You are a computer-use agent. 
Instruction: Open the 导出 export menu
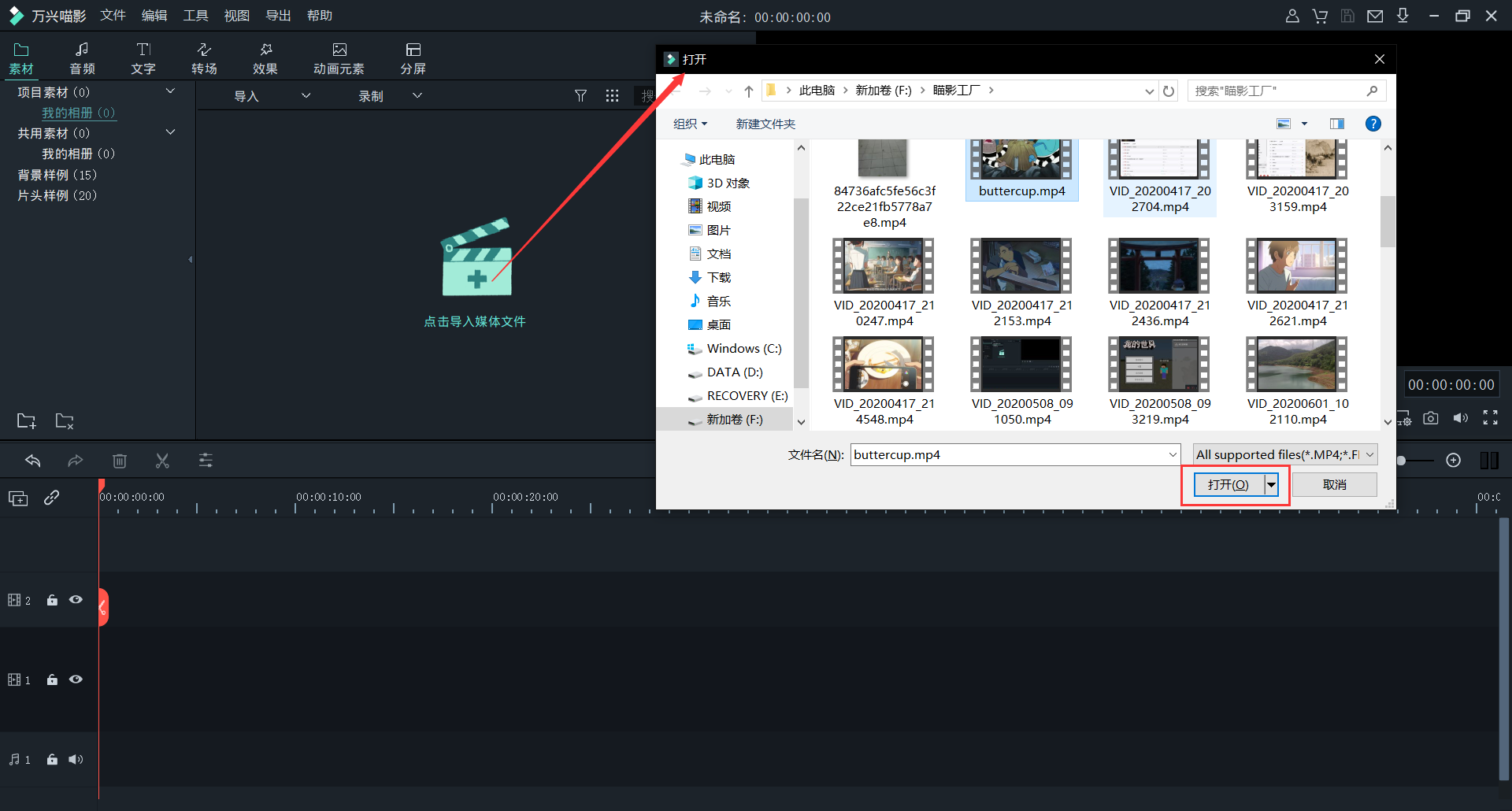(278, 16)
